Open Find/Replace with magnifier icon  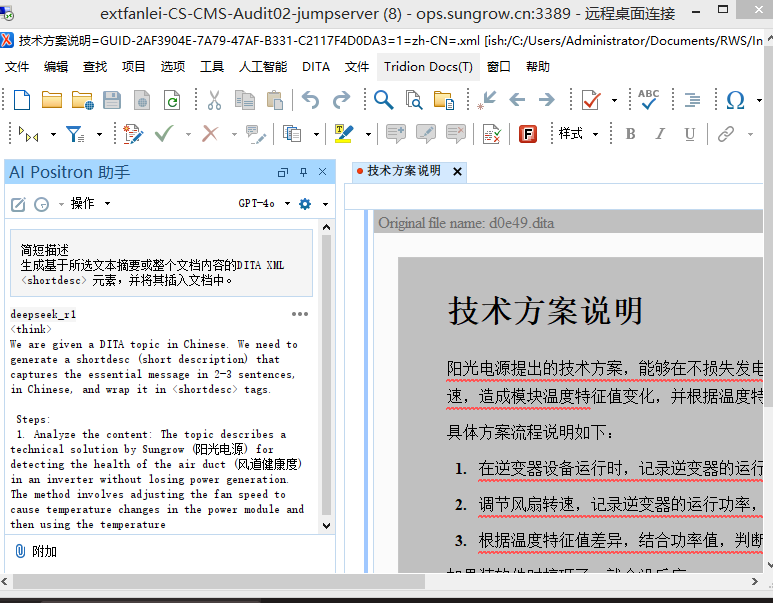coord(384,100)
